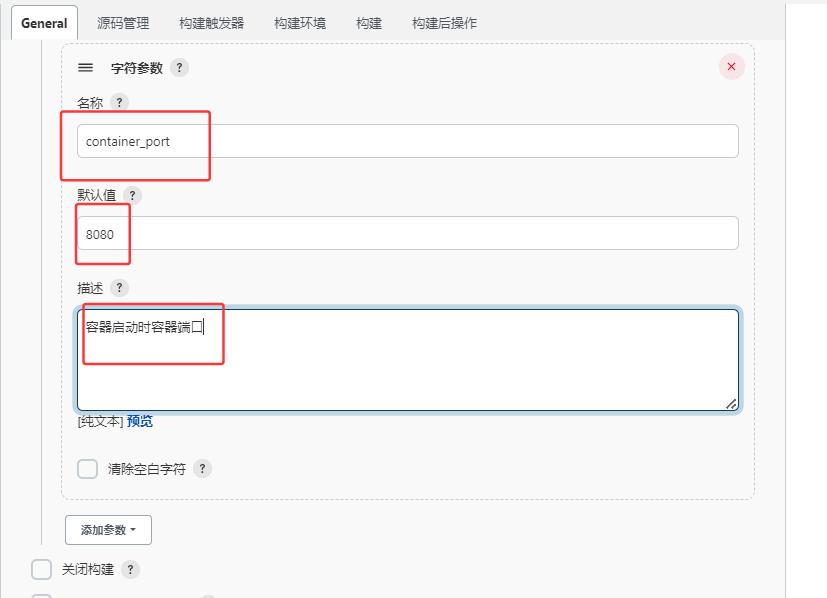This screenshot has height=598, width=827.
Task: Delete the string parameter with red X
Action: (x=732, y=66)
